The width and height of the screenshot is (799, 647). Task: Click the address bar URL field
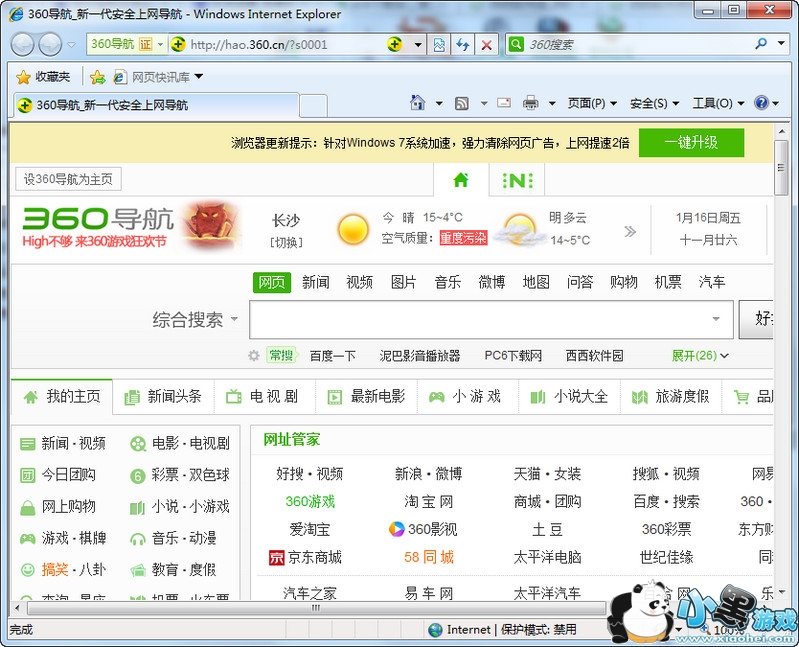tap(285, 45)
